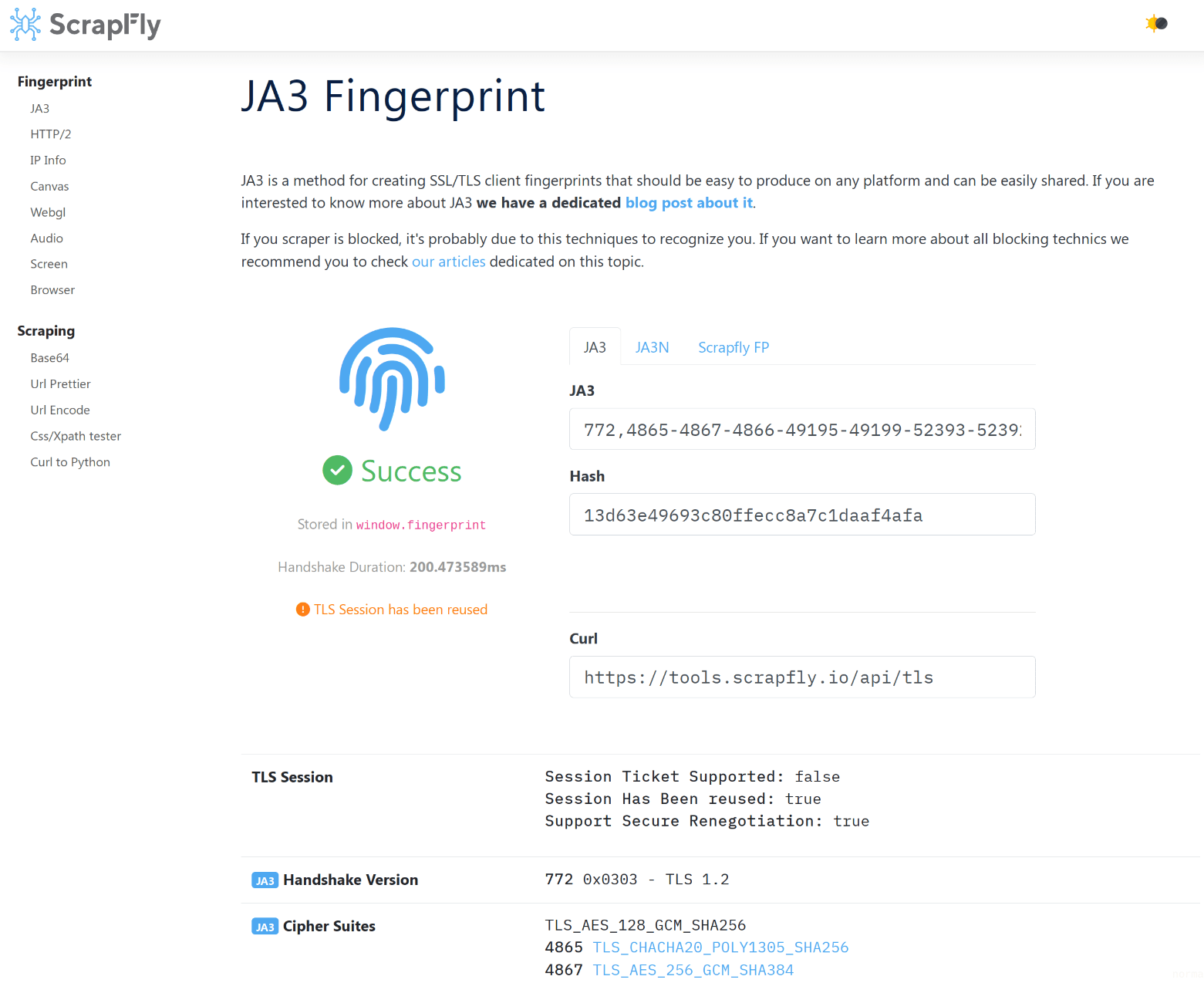Click the green Success checkmark icon

click(337, 470)
